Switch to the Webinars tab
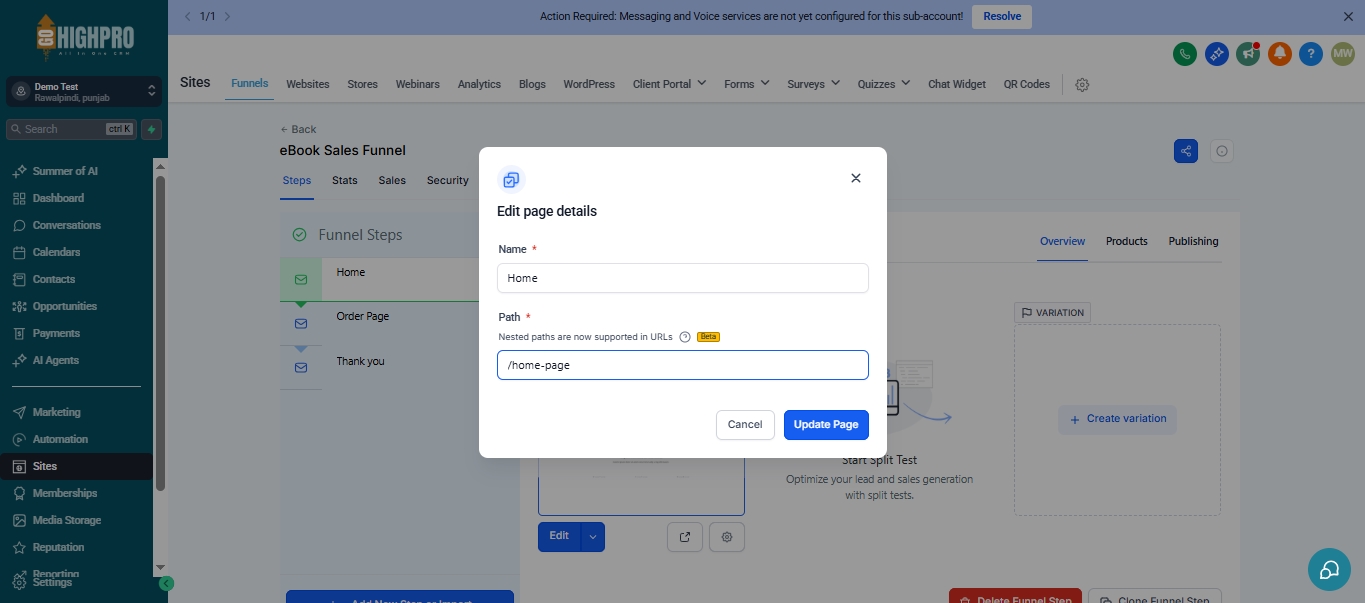This screenshot has width=1365, height=603. pyautogui.click(x=417, y=84)
